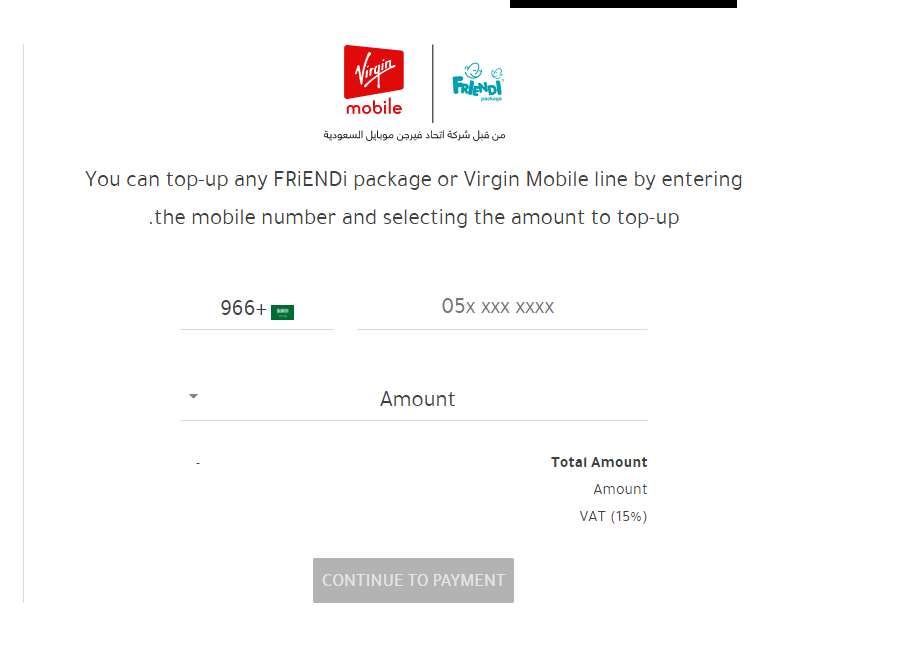Viewport: 903px width, 663px height.
Task: Click the red Virgin Mobile logo
Action: tap(374, 80)
